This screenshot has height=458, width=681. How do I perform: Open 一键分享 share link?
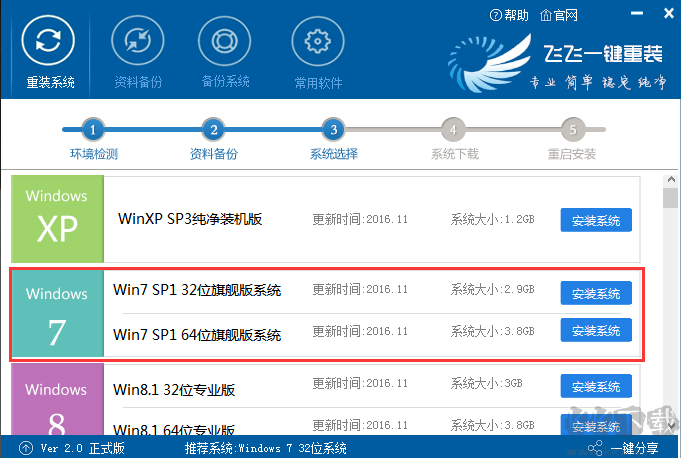tap(634, 448)
